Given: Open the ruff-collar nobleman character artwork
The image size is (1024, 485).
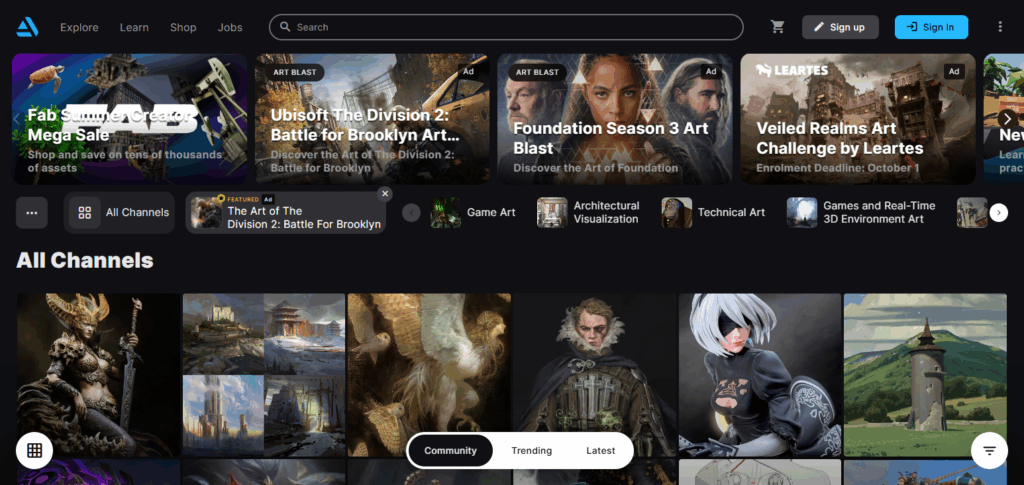Looking at the screenshot, I should click(594, 375).
